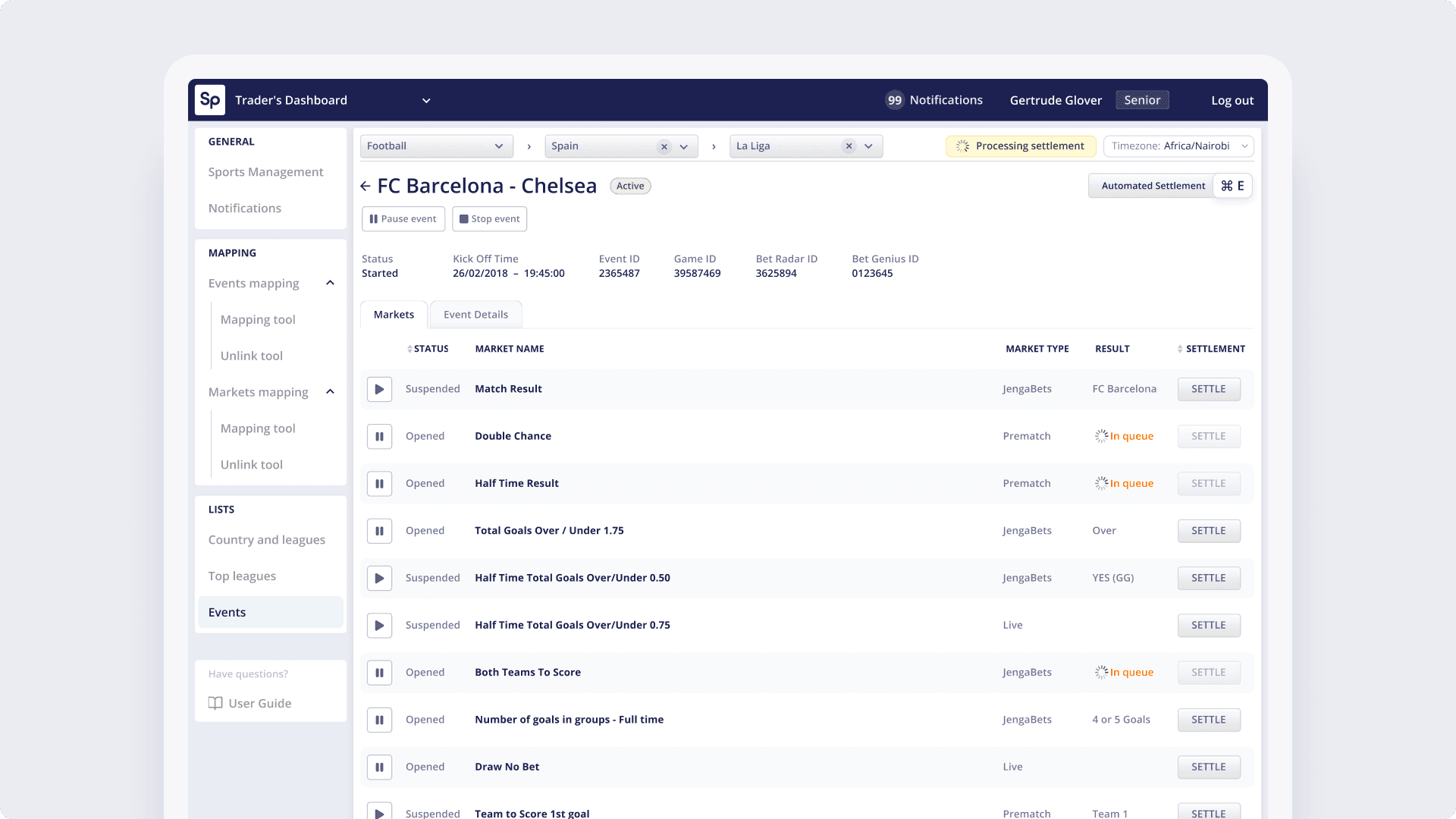The height and width of the screenshot is (819, 1456).
Task: Resume the suspended Match Result market
Action: coord(379,389)
